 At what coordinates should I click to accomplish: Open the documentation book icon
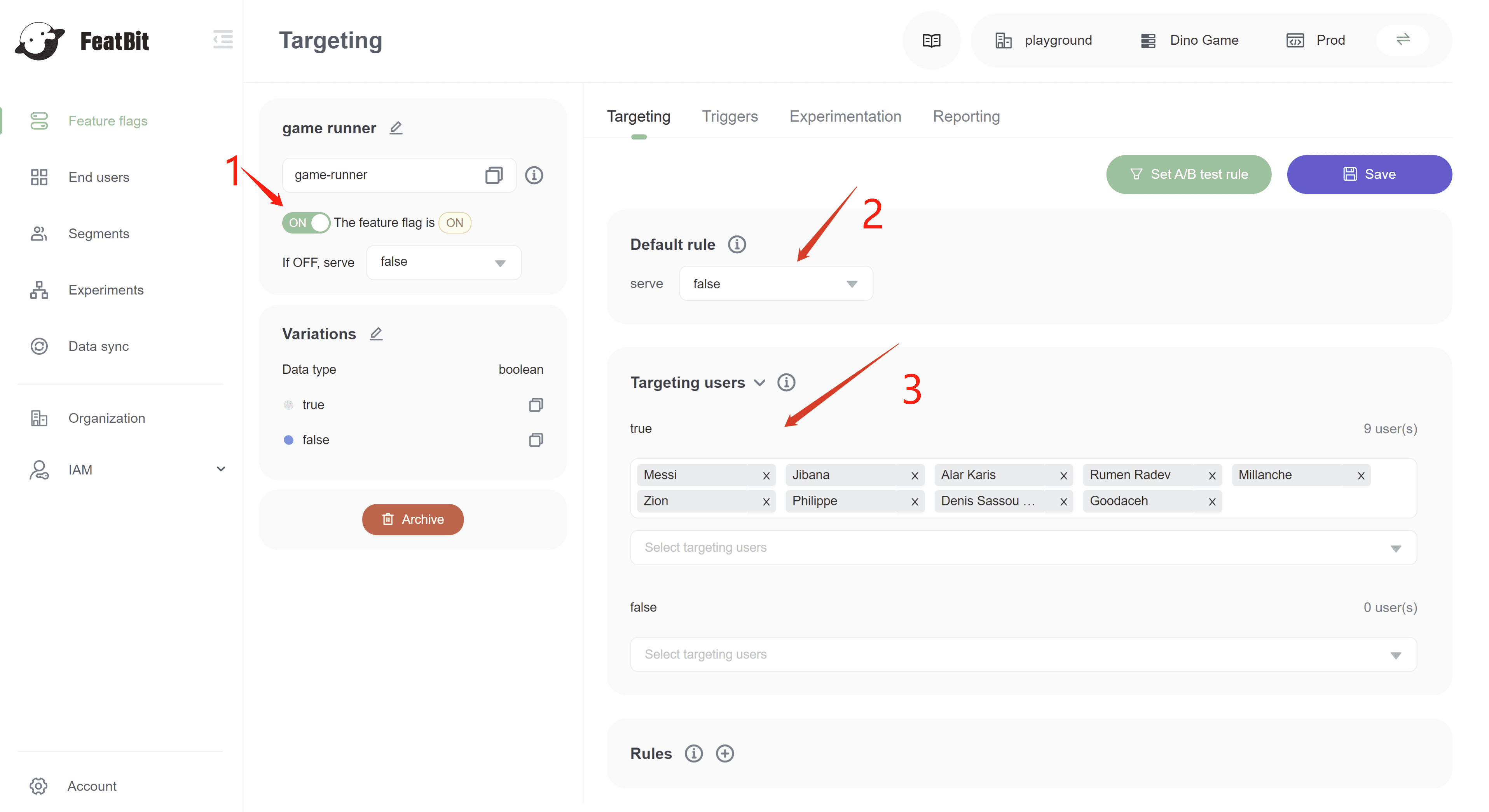931,40
